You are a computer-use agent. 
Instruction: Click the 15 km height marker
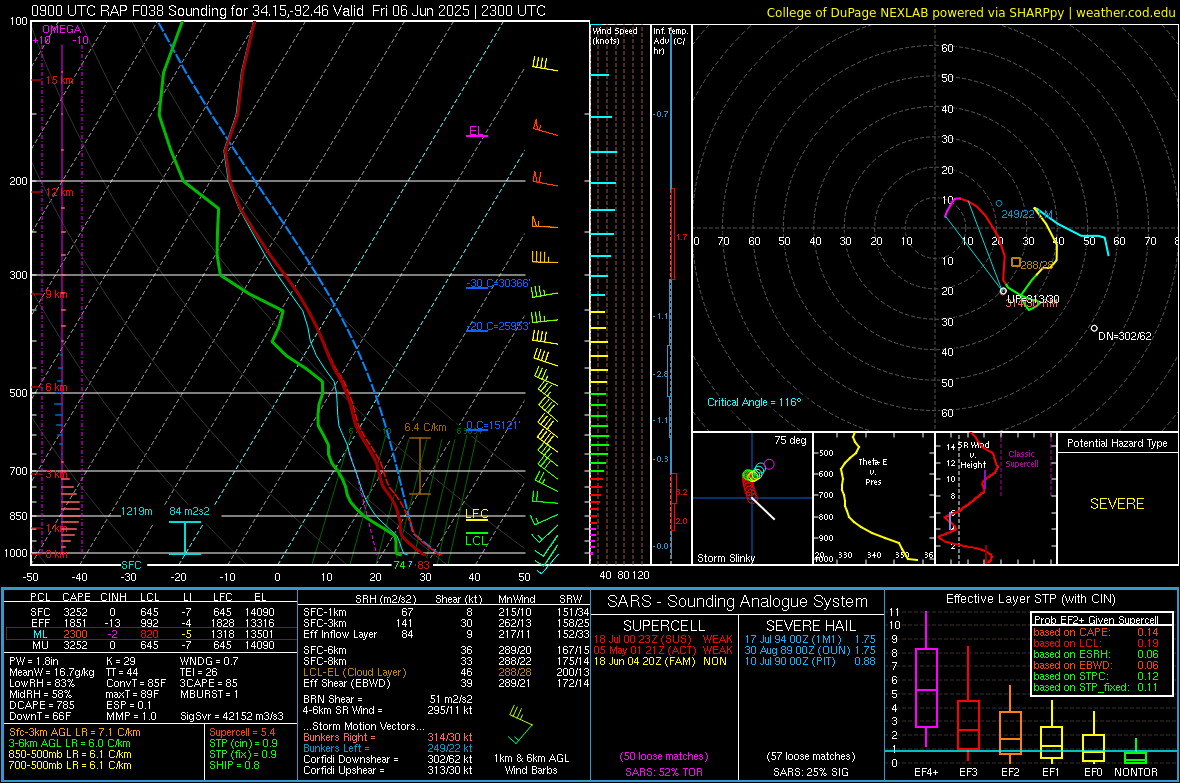coord(59,80)
